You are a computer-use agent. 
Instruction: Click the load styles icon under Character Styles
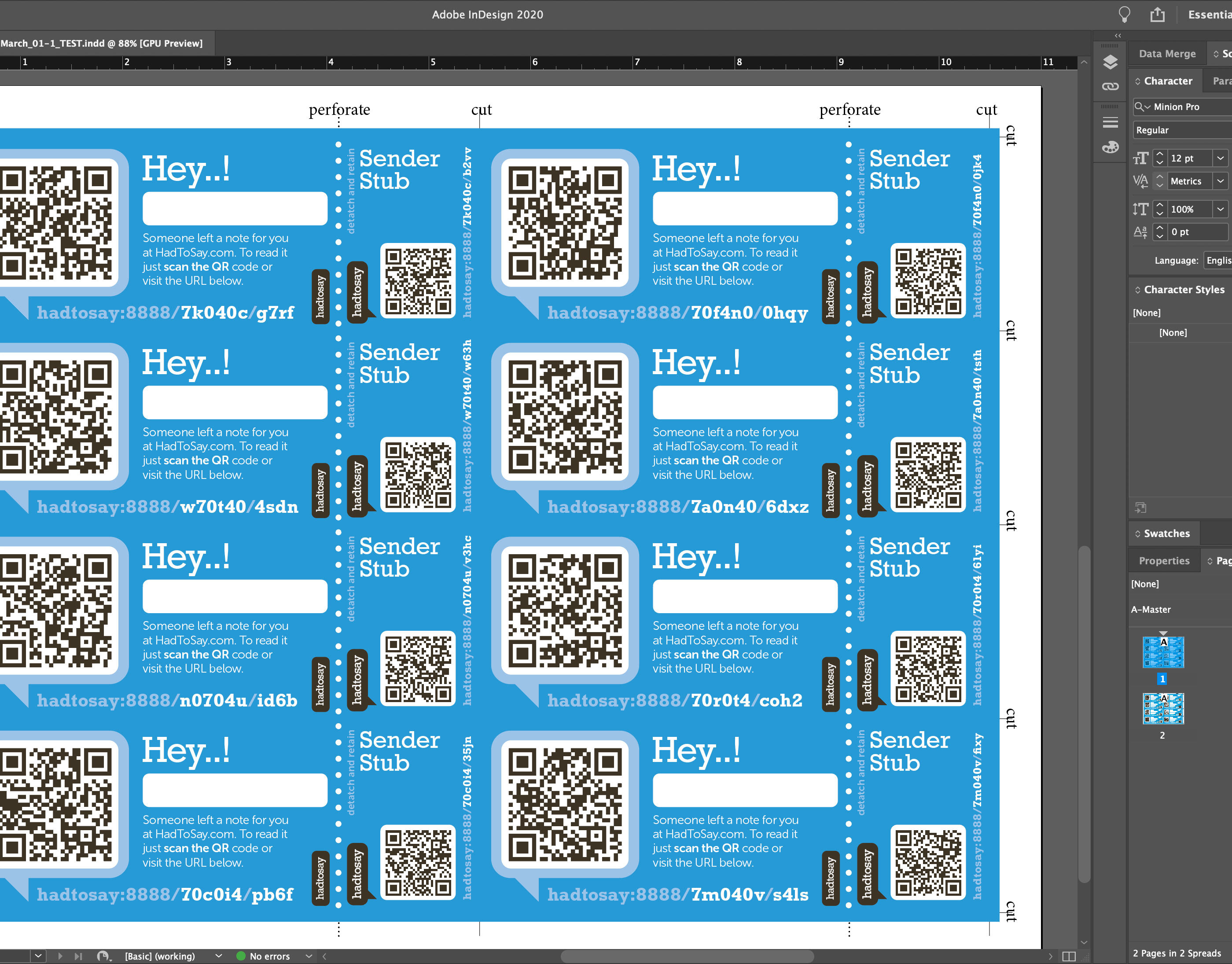click(x=1140, y=508)
